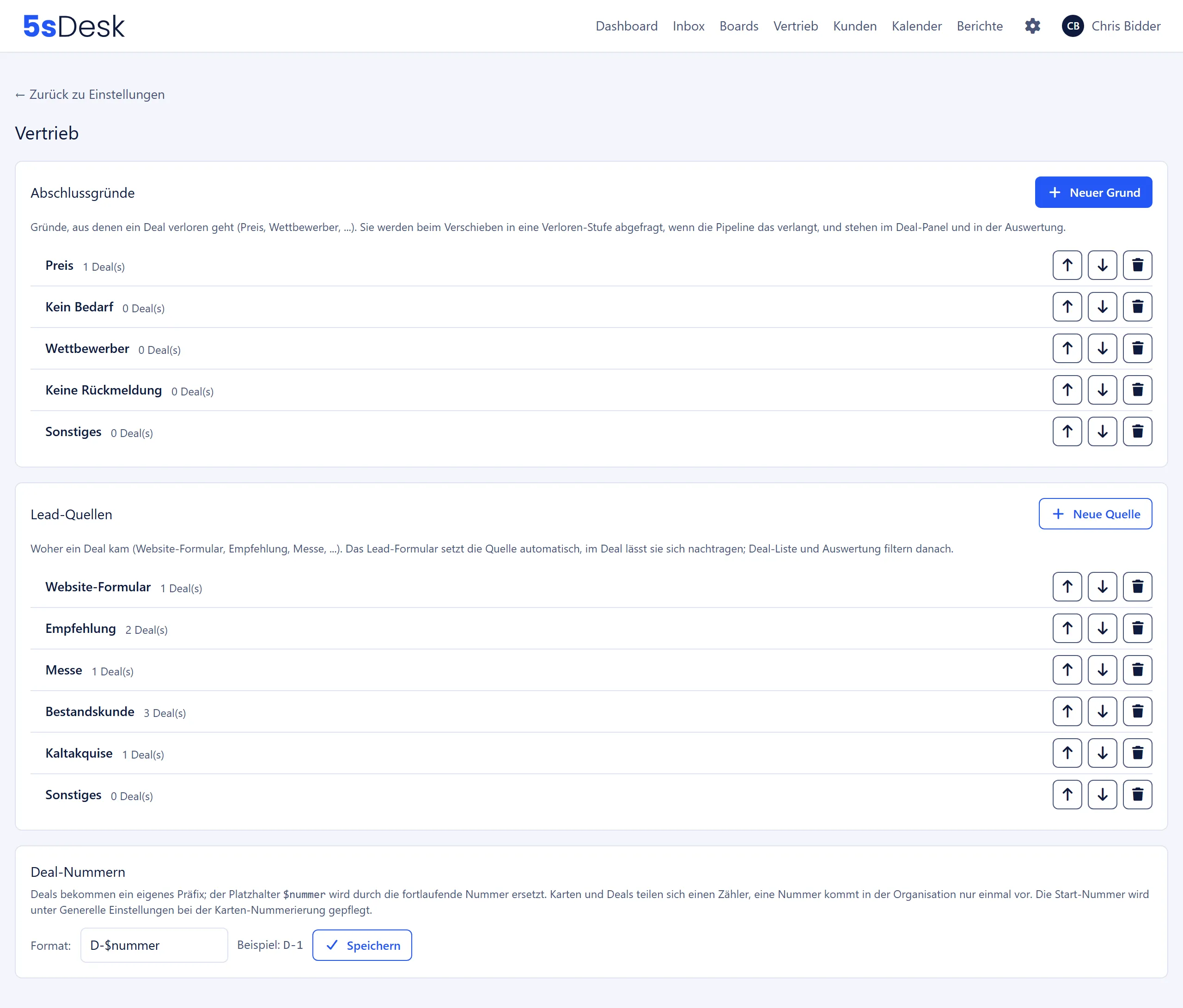Move the Preis reason up
This screenshot has height=1008, width=1183.
pos(1067,266)
